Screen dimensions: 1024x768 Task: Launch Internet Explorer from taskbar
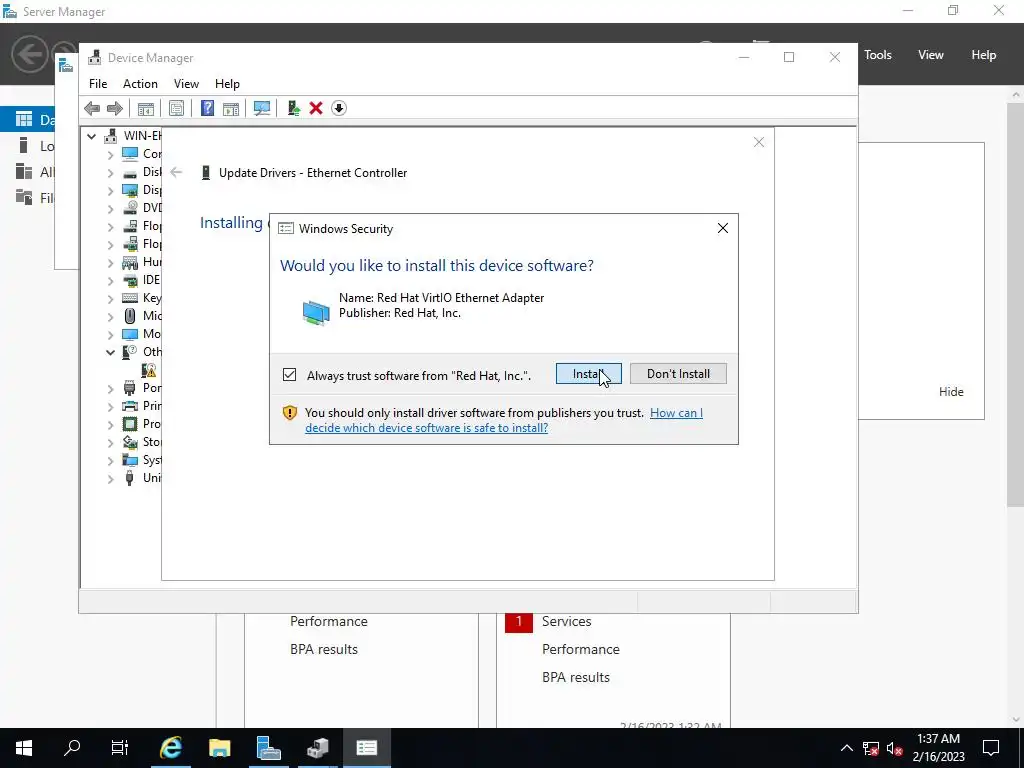pos(170,748)
